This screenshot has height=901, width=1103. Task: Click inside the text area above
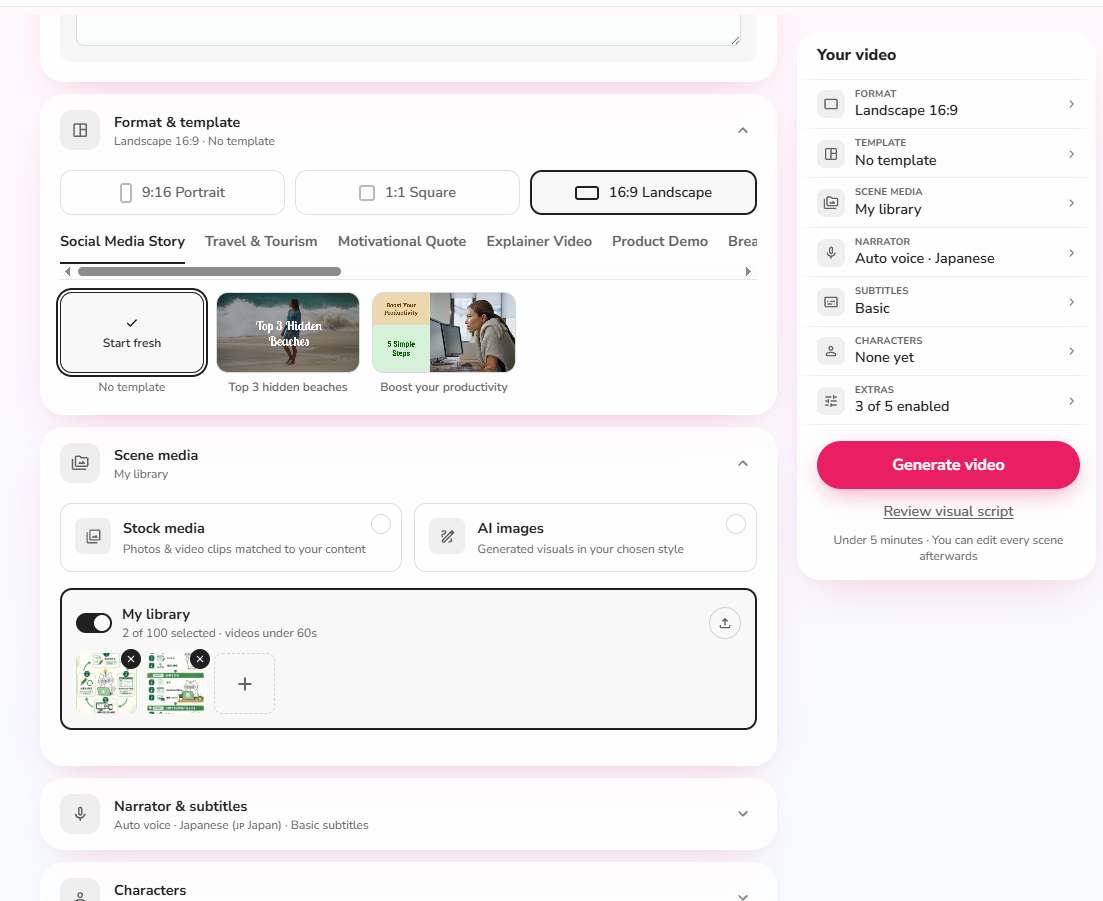click(408, 30)
